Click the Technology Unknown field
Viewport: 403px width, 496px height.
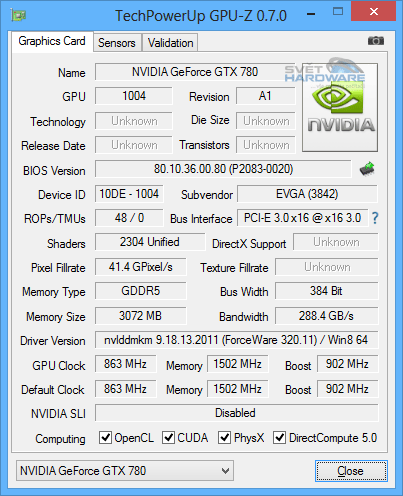click(x=134, y=121)
